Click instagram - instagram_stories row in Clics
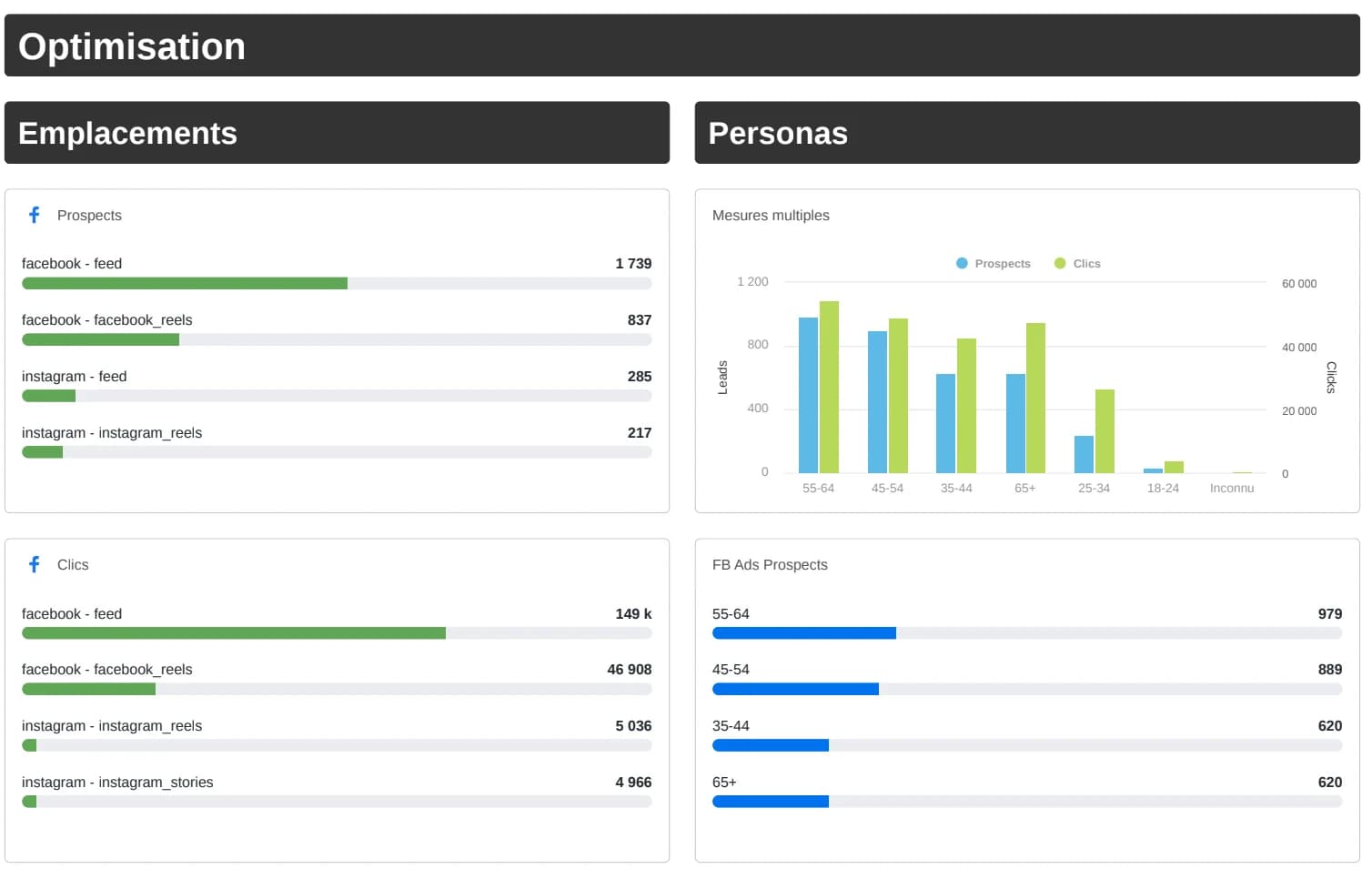The image size is (1372, 879). click(337, 792)
